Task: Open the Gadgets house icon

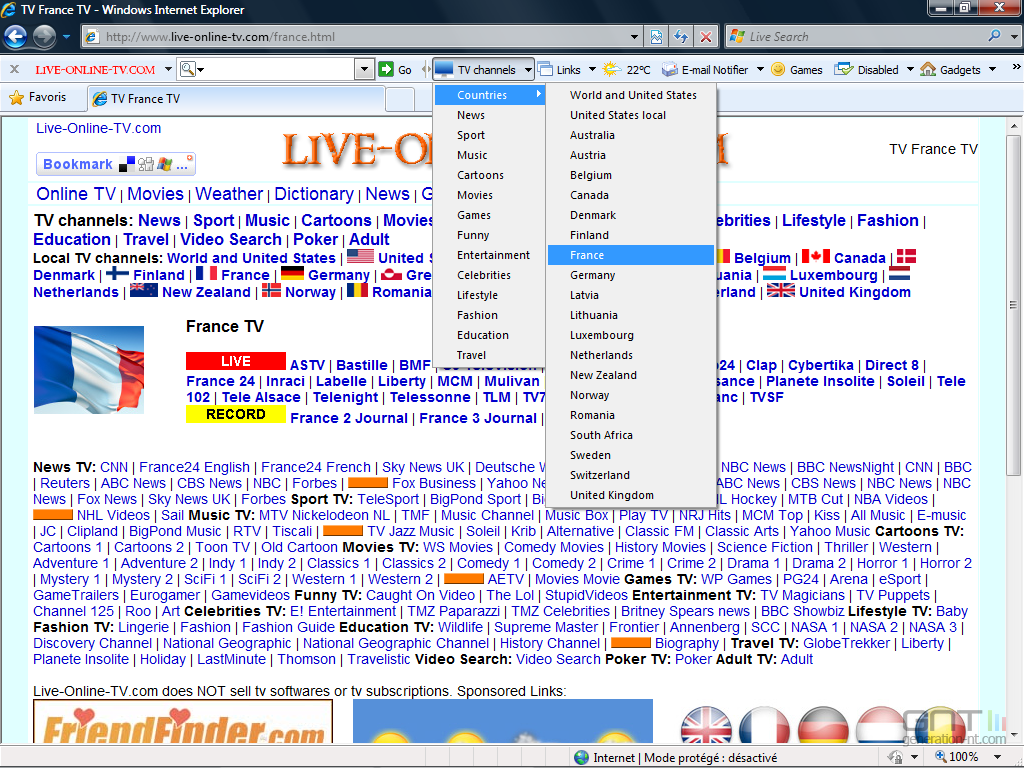Action: click(x=928, y=69)
